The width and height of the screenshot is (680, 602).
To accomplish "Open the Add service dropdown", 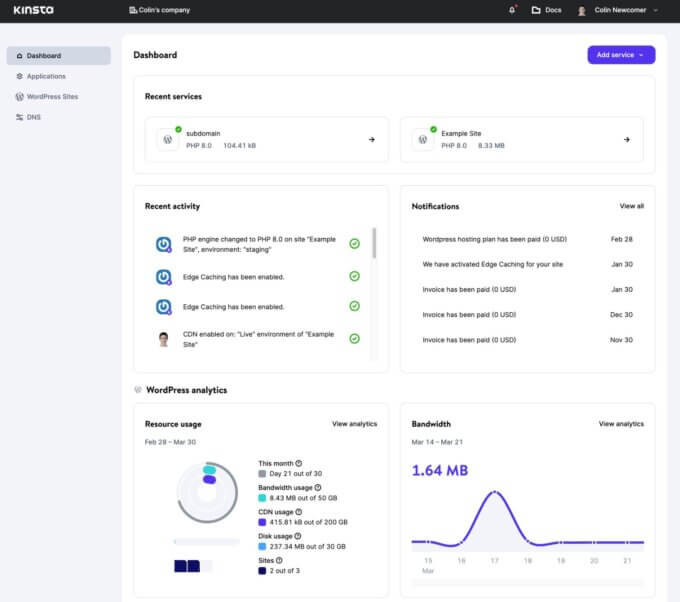I will click(x=621, y=55).
